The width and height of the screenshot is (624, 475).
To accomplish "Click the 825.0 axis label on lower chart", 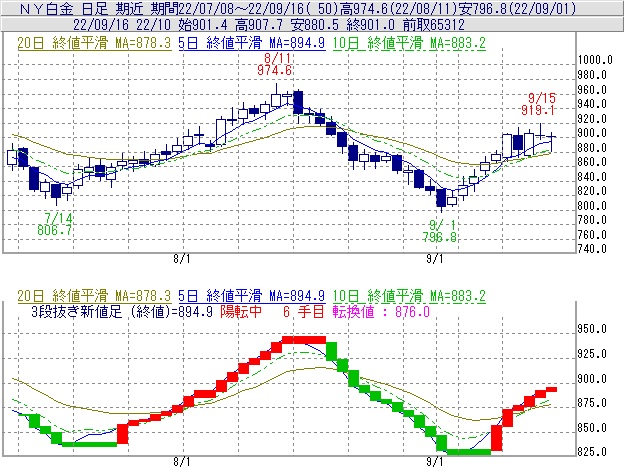I will coord(592,452).
